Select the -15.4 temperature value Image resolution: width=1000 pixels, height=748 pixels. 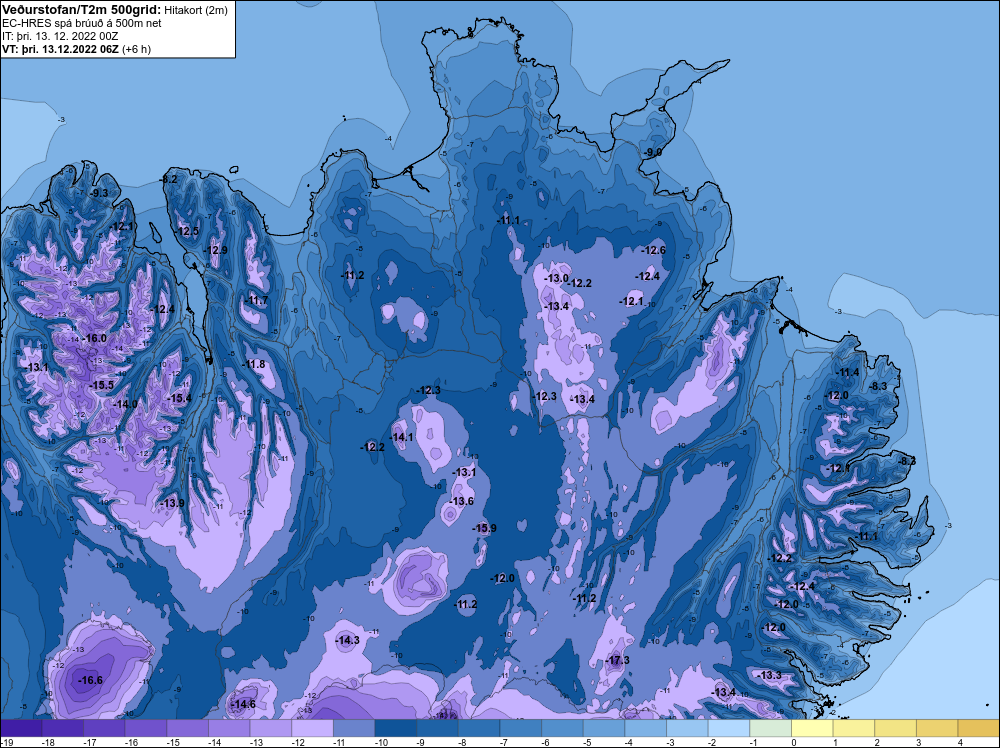[179, 398]
